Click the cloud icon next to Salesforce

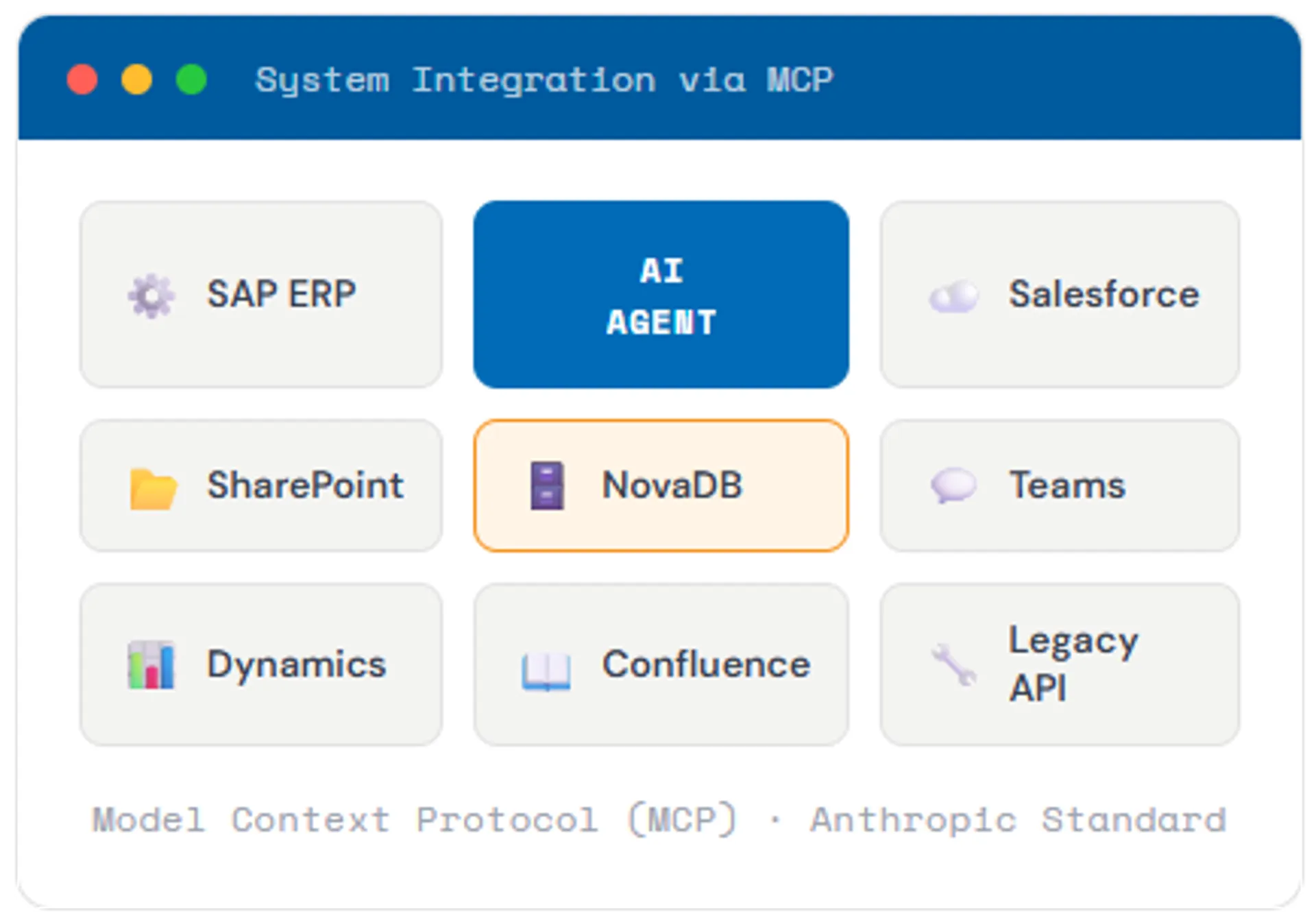click(x=953, y=297)
